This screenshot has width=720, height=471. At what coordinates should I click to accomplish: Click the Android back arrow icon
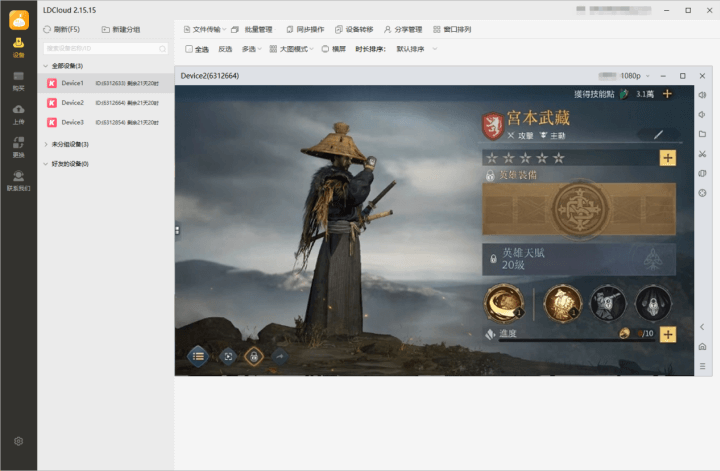pyautogui.click(x=702, y=327)
